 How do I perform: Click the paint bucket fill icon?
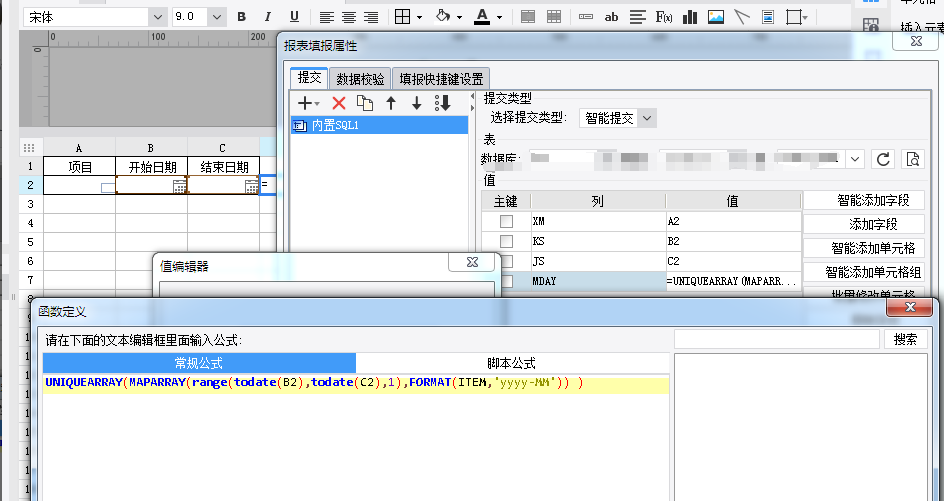click(x=442, y=17)
